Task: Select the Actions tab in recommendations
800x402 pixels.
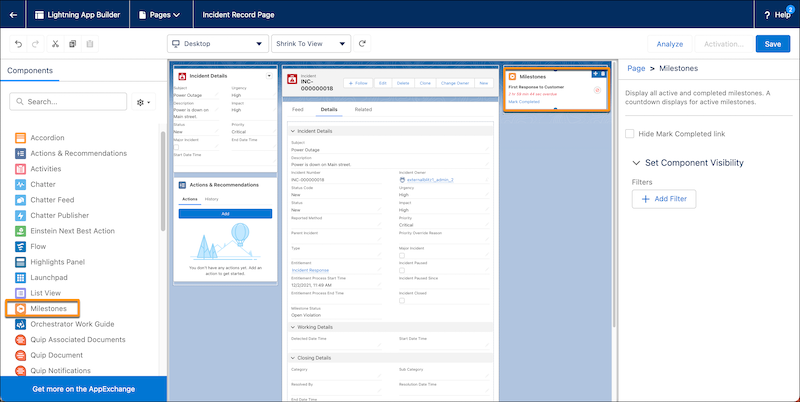Action: tap(190, 199)
